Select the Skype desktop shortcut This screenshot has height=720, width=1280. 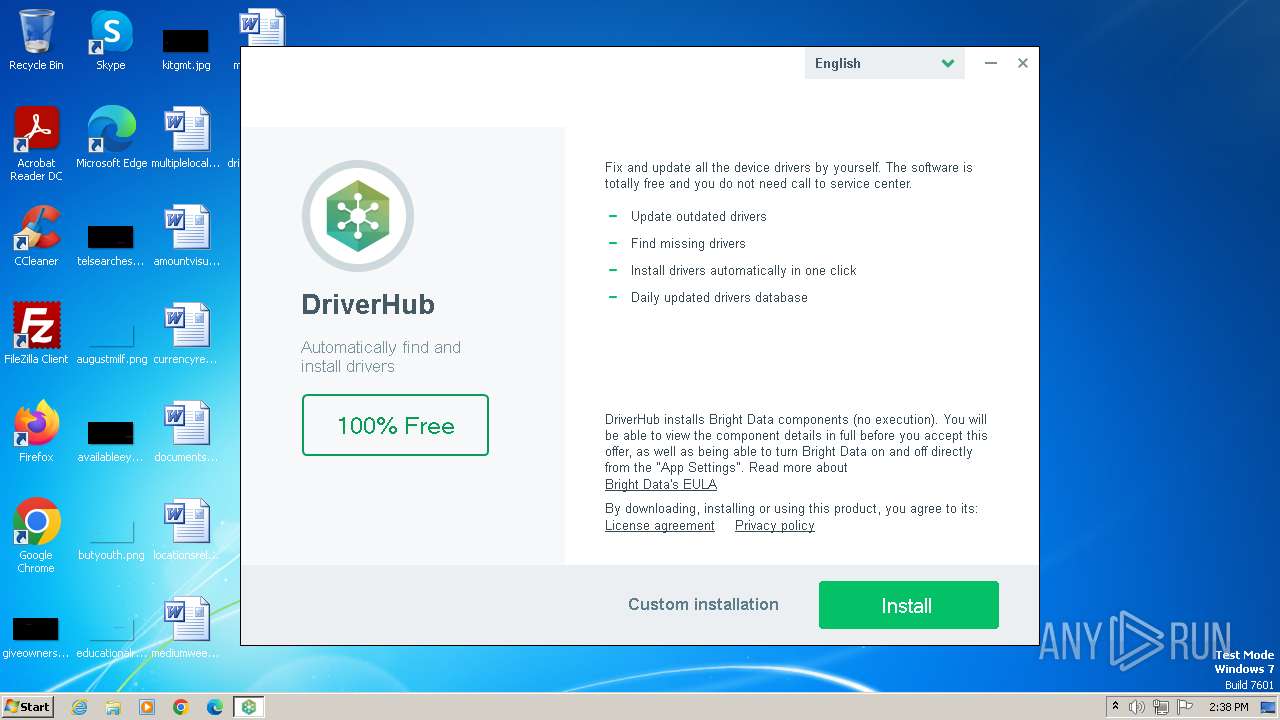111,41
